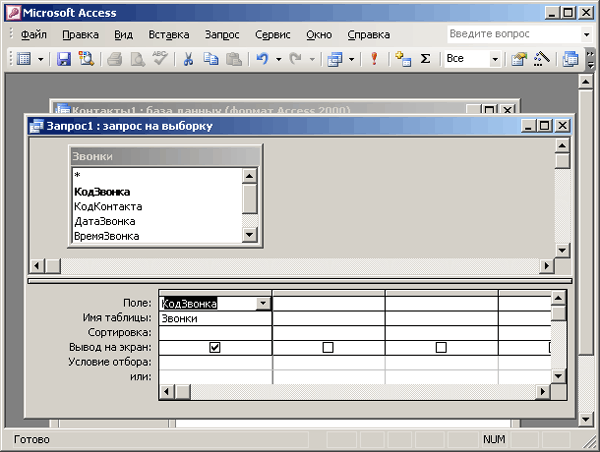Select КодКонтакта in Звонки field list

(x=157, y=206)
